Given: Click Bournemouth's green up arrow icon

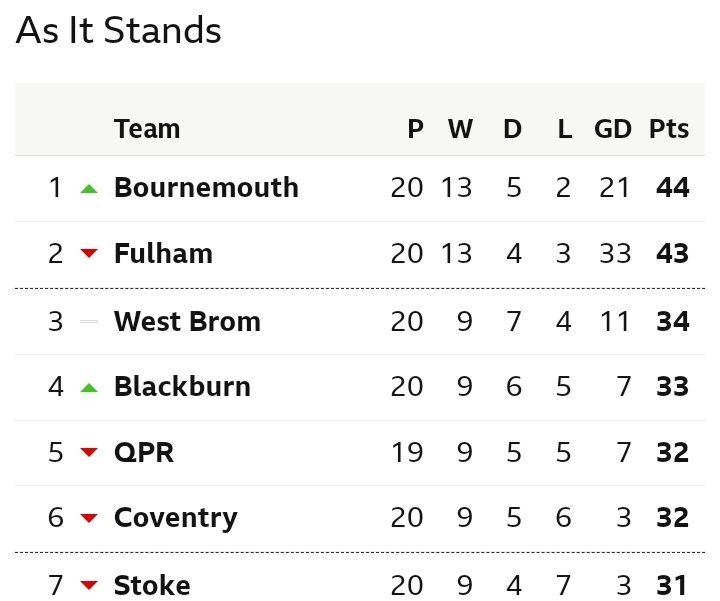Looking at the screenshot, I should pos(89,188).
